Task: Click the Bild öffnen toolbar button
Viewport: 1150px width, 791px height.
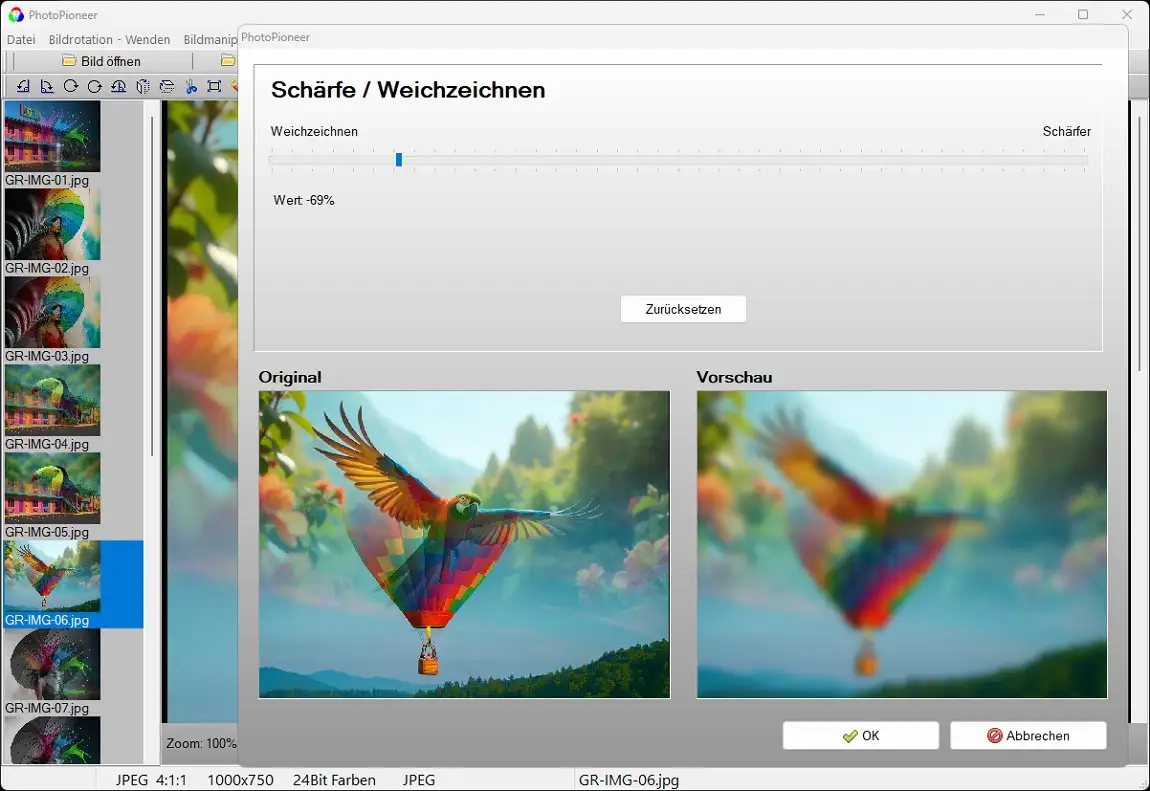Action: pyautogui.click(x=101, y=61)
